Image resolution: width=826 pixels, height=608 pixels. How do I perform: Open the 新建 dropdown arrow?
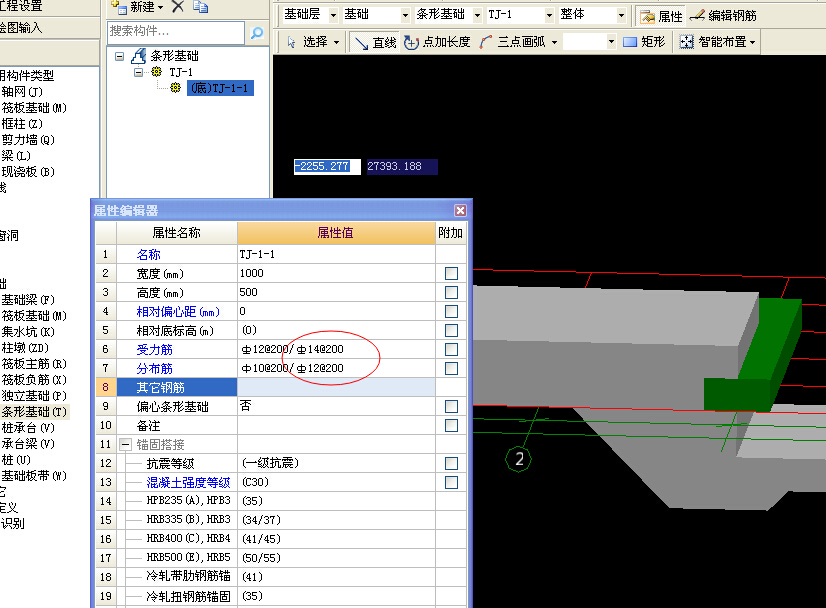coord(161,7)
